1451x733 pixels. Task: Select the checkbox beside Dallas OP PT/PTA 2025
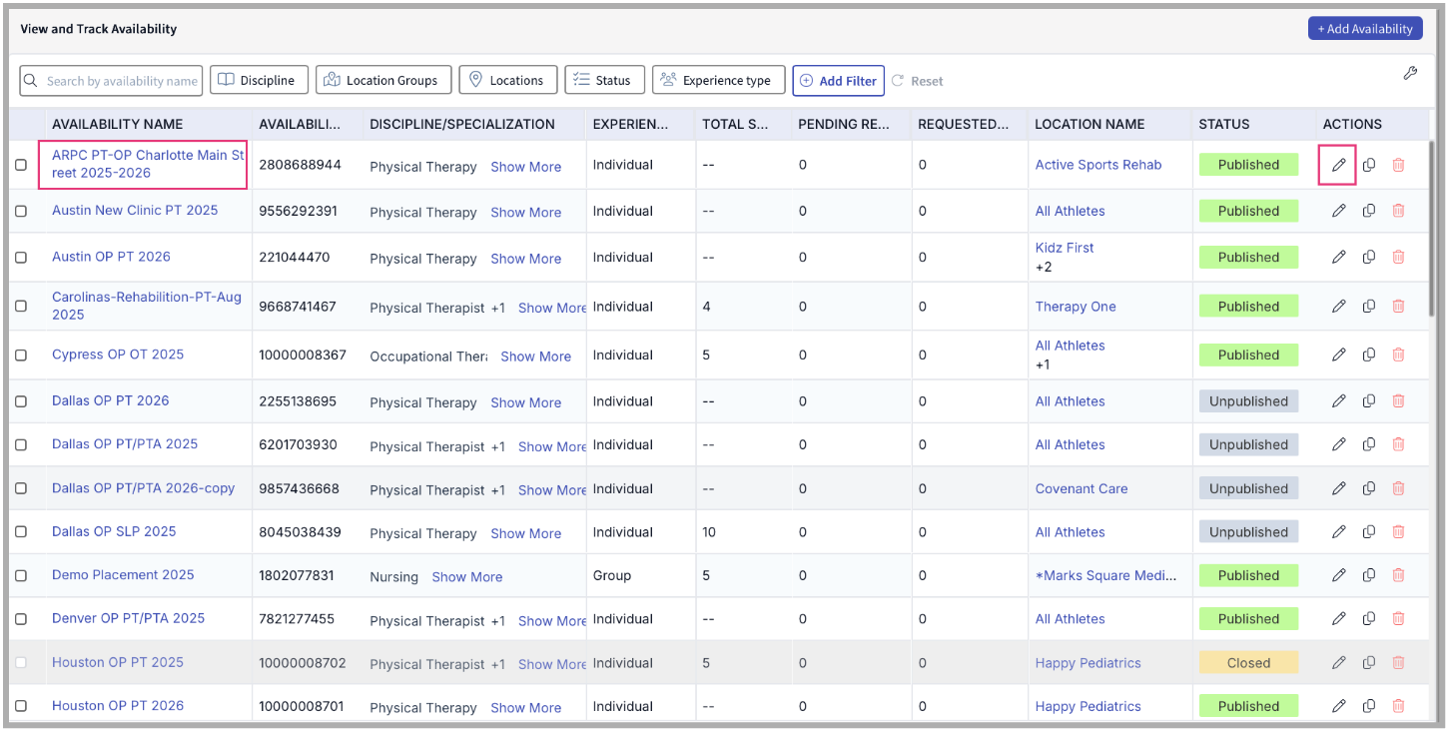click(21, 444)
